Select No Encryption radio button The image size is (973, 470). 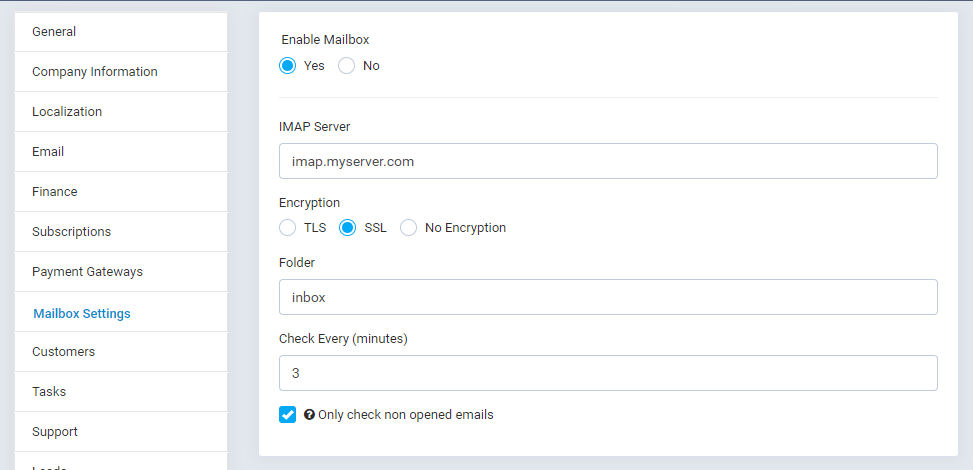(408, 228)
